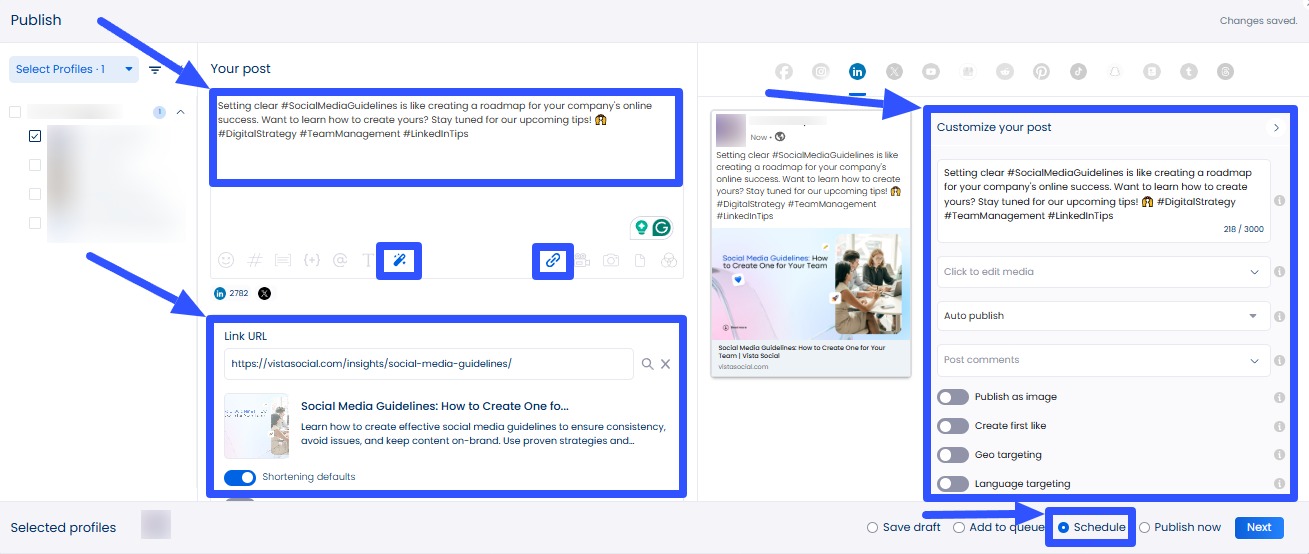Click the Link URL input field
Viewport: 1309px width, 554px height.
point(428,364)
